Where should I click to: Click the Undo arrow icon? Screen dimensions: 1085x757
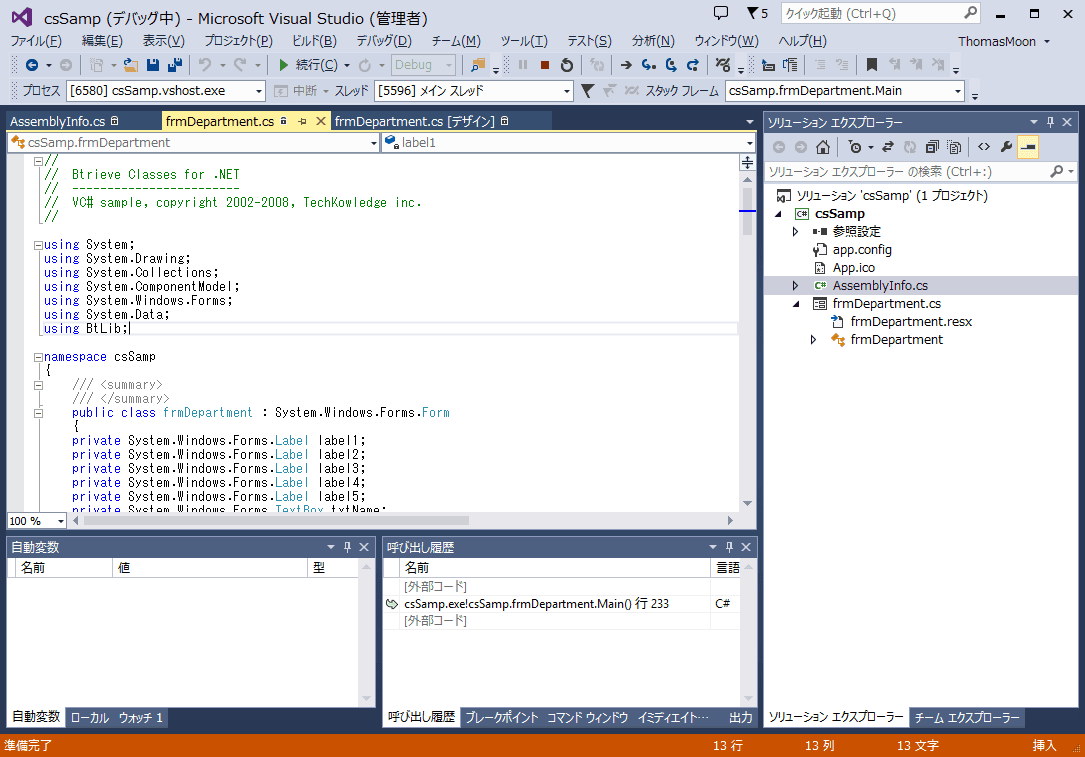tap(205, 65)
